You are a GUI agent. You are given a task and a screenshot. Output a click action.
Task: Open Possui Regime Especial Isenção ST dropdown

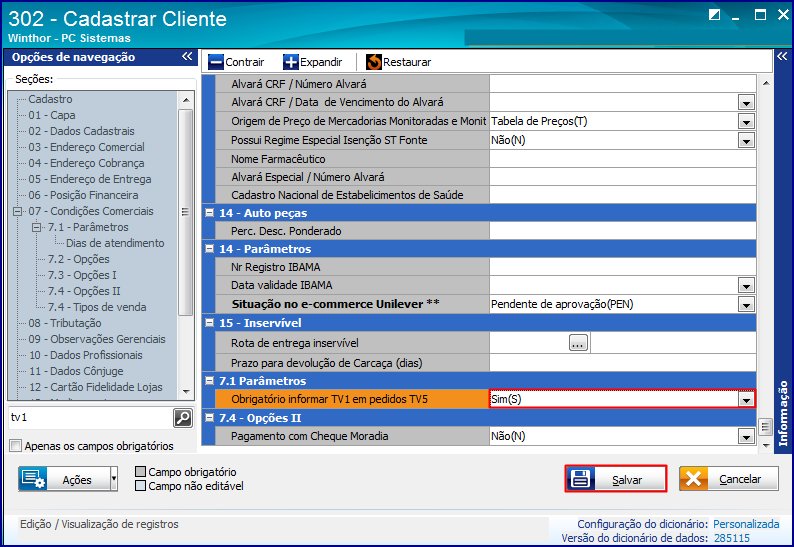pyautogui.click(x=746, y=140)
